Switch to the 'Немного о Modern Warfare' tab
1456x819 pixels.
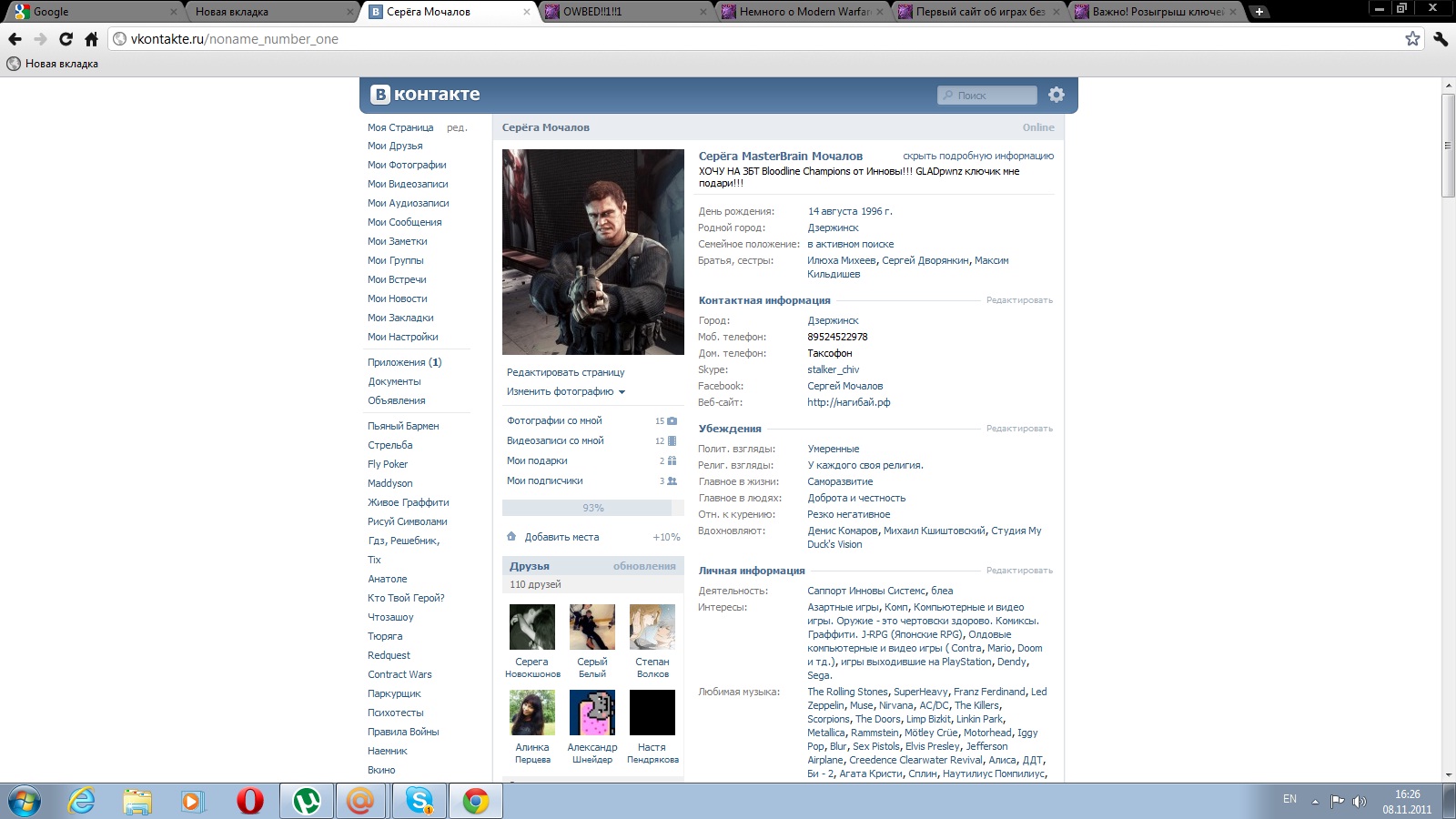pos(802,12)
